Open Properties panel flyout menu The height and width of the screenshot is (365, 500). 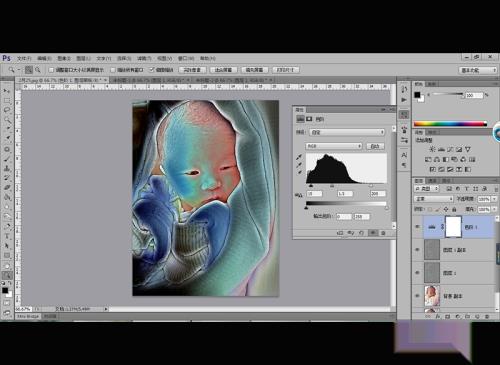click(391, 109)
